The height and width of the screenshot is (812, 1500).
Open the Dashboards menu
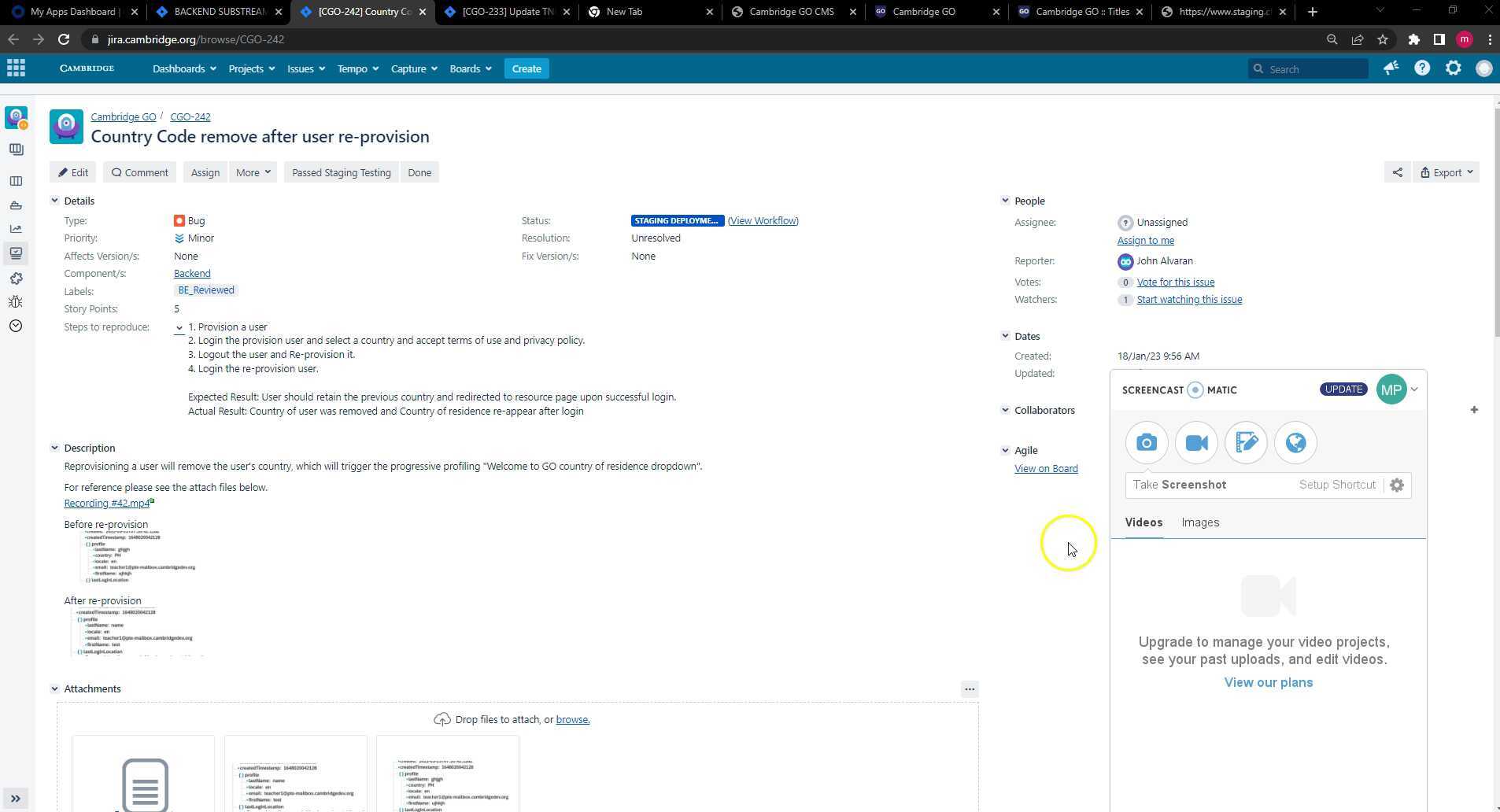pyautogui.click(x=184, y=69)
